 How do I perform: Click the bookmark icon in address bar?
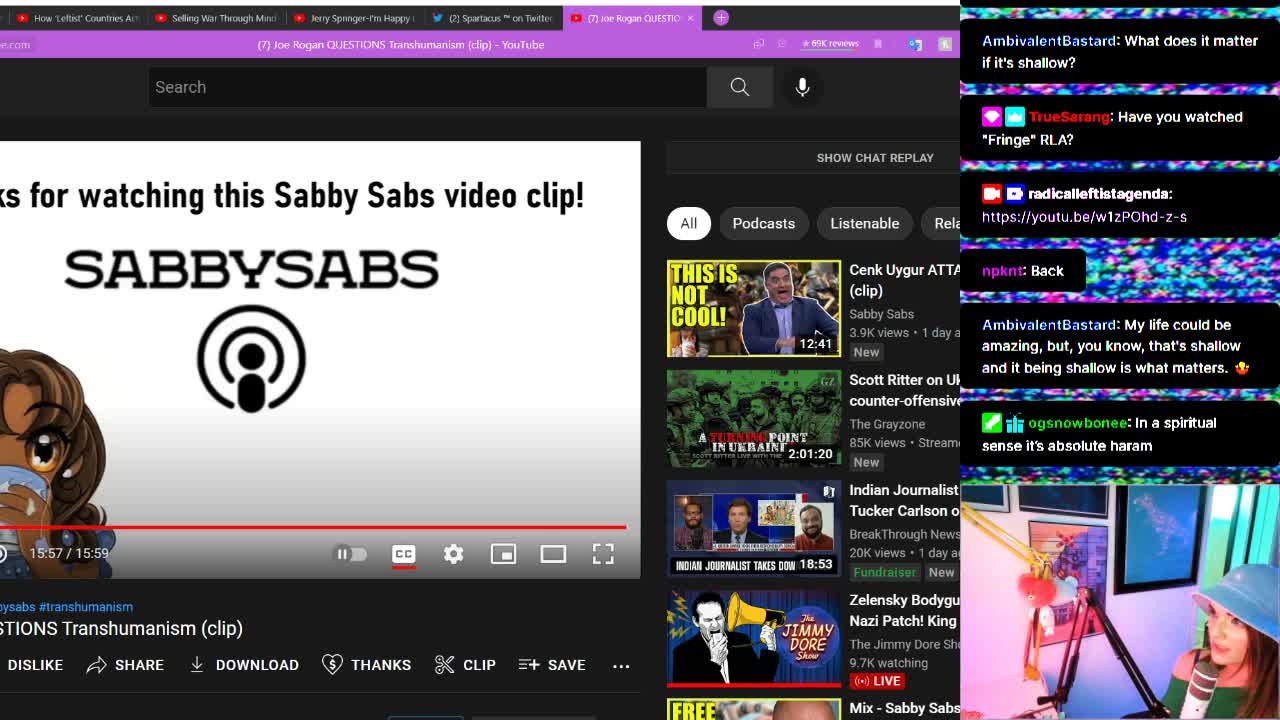[x=878, y=44]
